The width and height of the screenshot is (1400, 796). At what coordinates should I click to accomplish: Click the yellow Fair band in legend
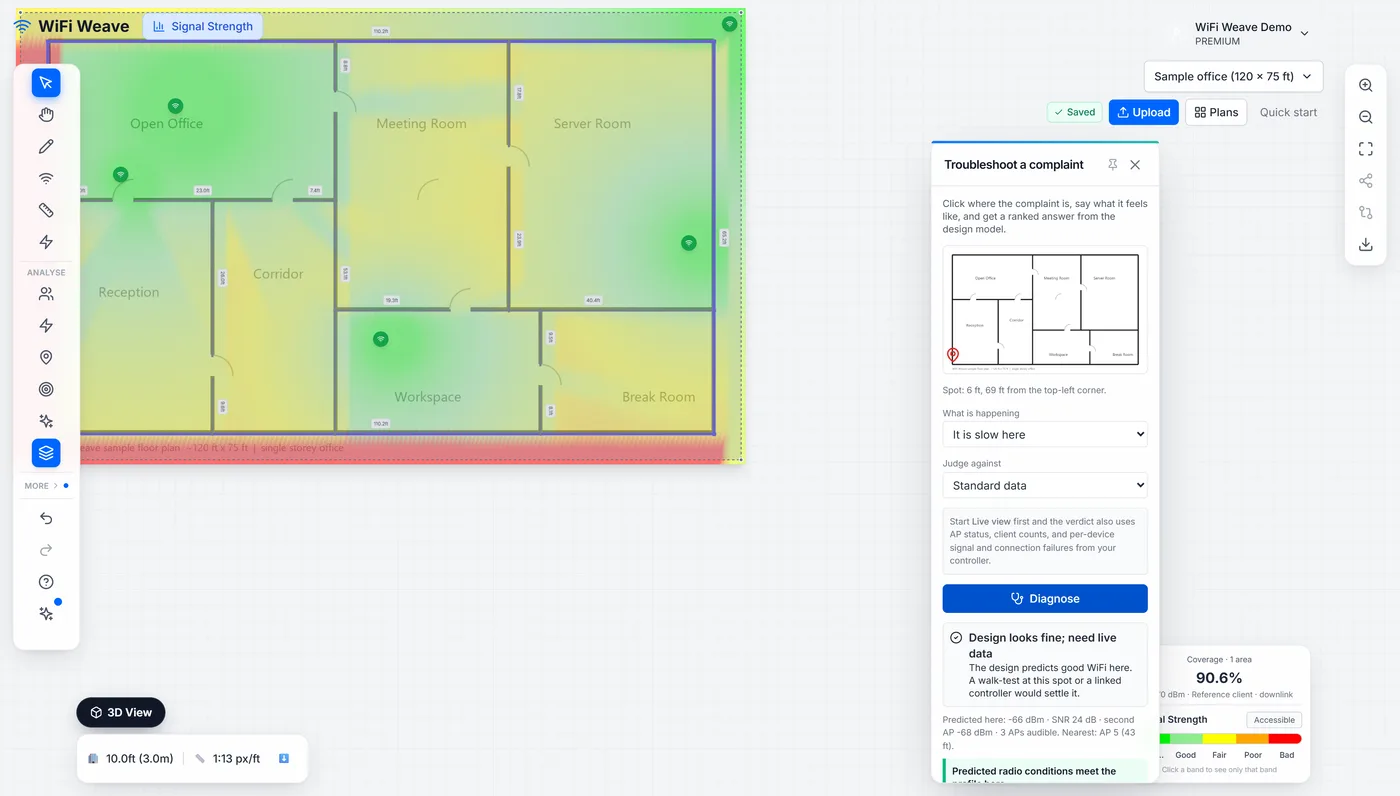(1219, 739)
